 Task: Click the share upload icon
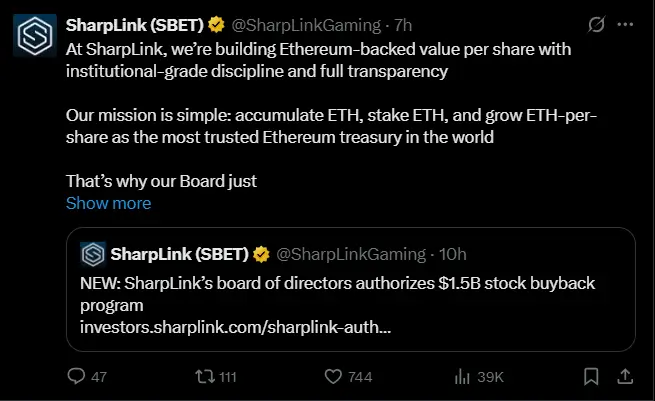point(625,377)
